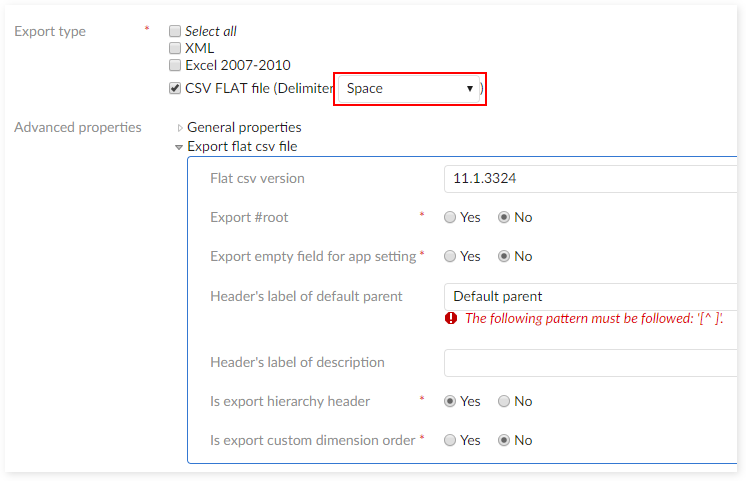Uncheck the CSV FLAT file checkbox
This screenshot has height=481, width=746.
pos(175,88)
